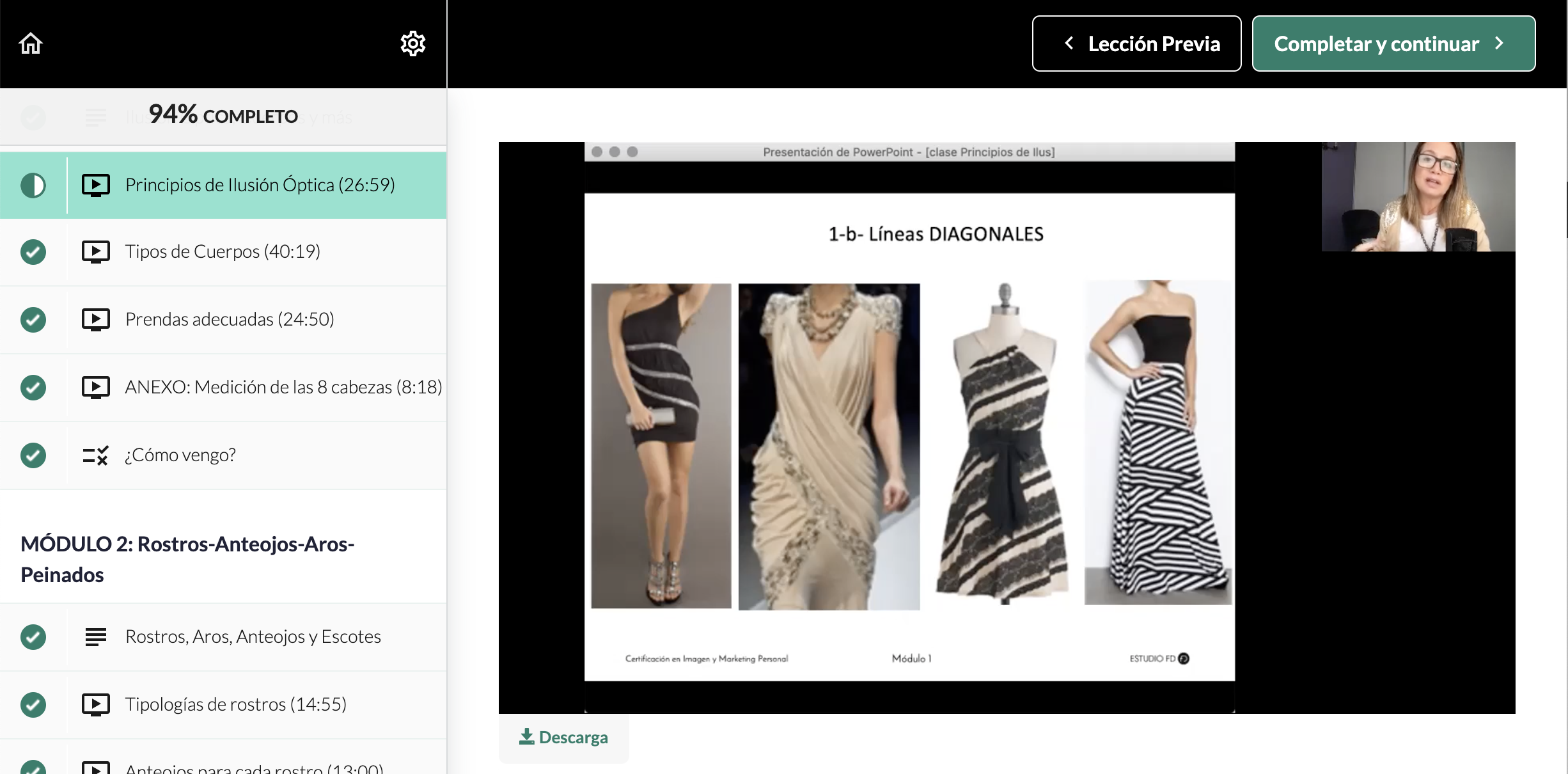
Task: Toggle half-complete circle for Principios de Ilusión Óptica
Action: (x=33, y=186)
